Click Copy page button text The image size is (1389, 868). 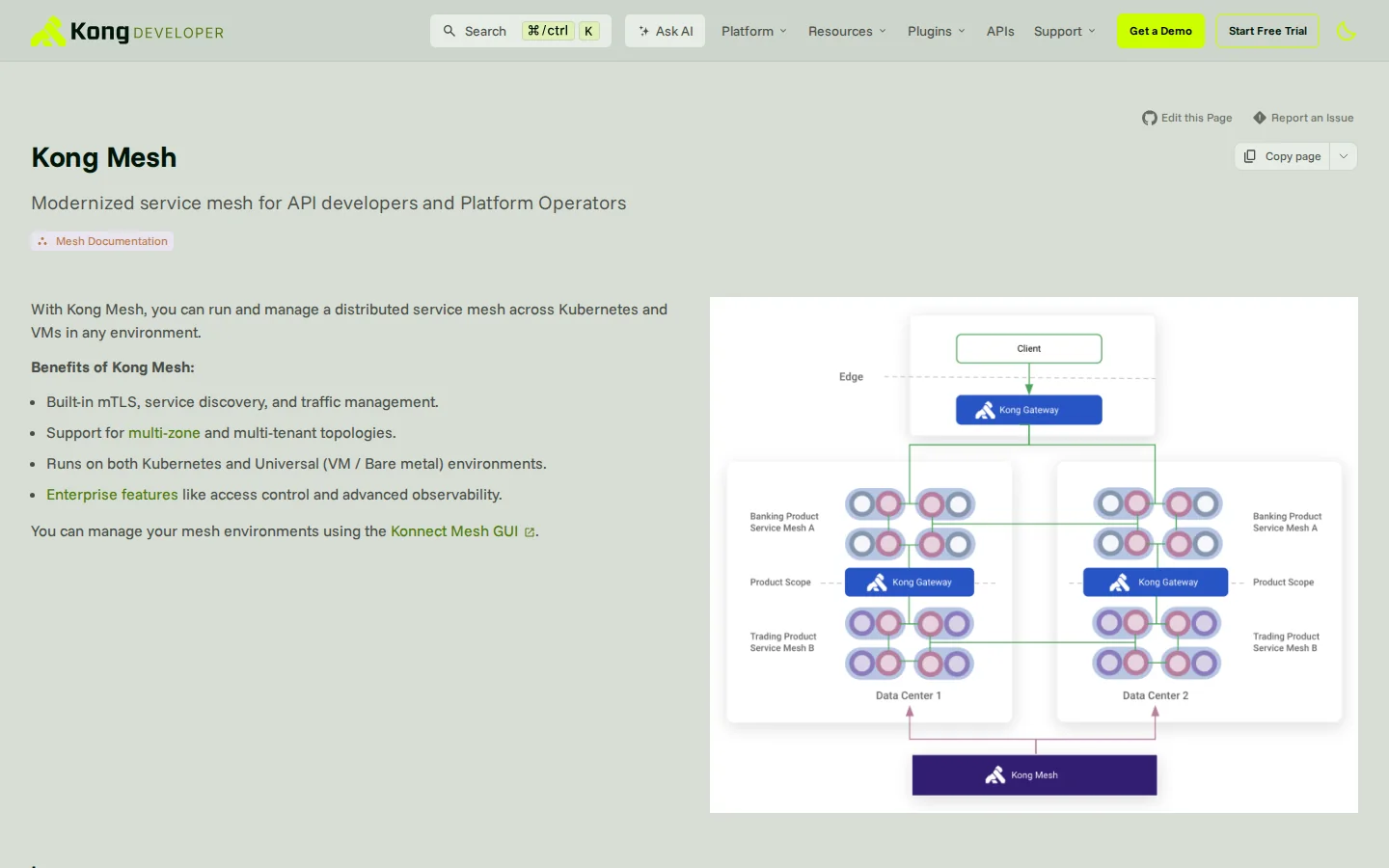(1293, 156)
